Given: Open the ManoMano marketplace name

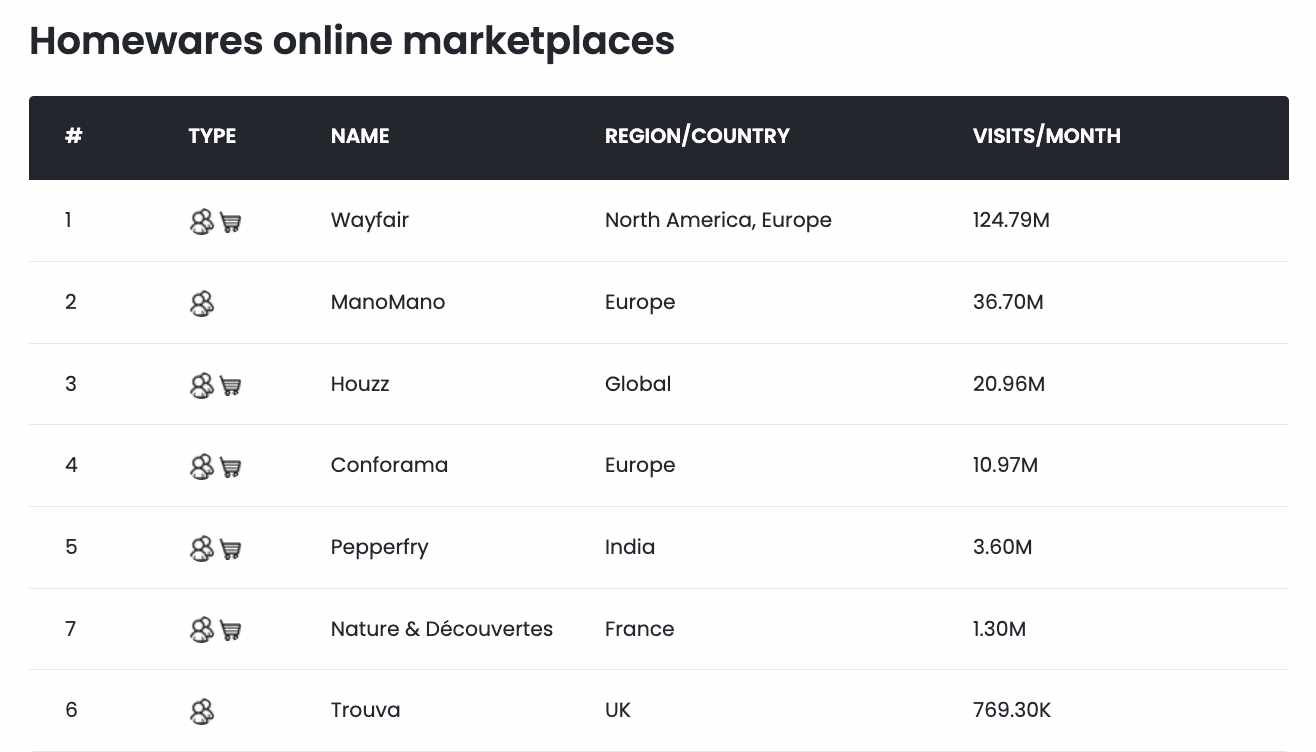Looking at the screenshot, I should (388, 302).
